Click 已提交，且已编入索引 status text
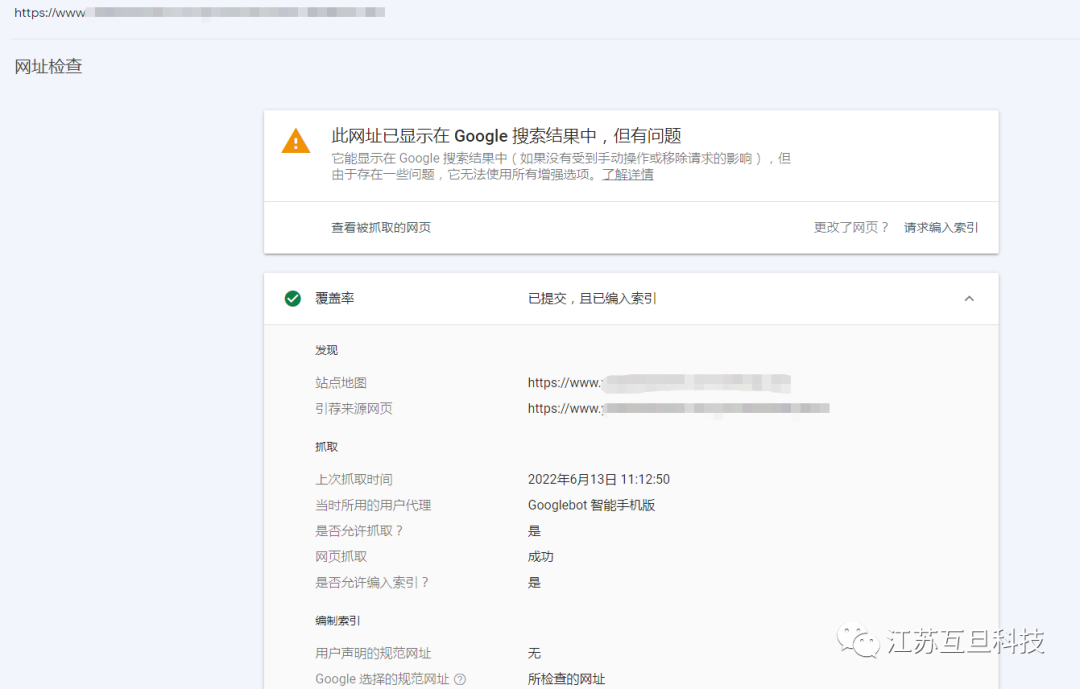Screen dimensions: 1080x689 [x=592, y=298]
